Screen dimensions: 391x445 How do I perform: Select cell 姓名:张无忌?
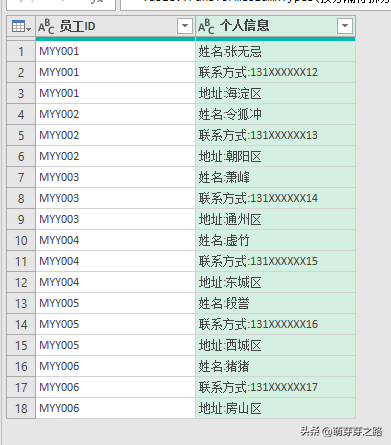tap(275, 51)
